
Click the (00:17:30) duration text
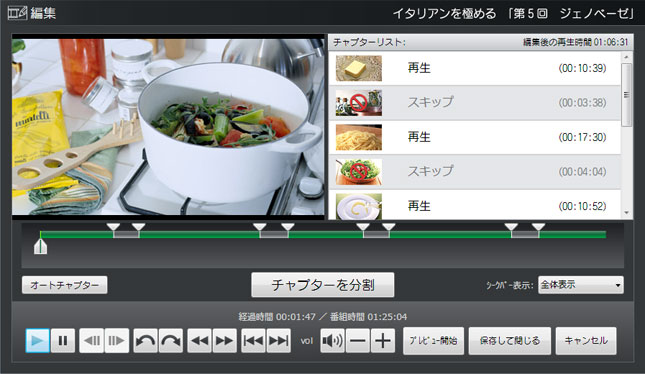click(x=582, y=137)
